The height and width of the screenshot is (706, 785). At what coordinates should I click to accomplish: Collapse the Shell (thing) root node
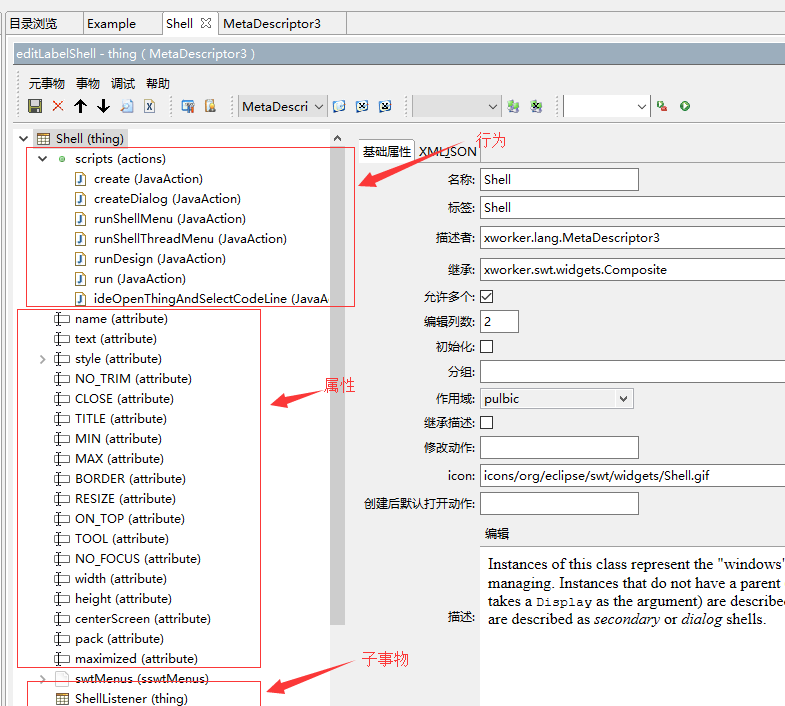(x=23, y=139)
